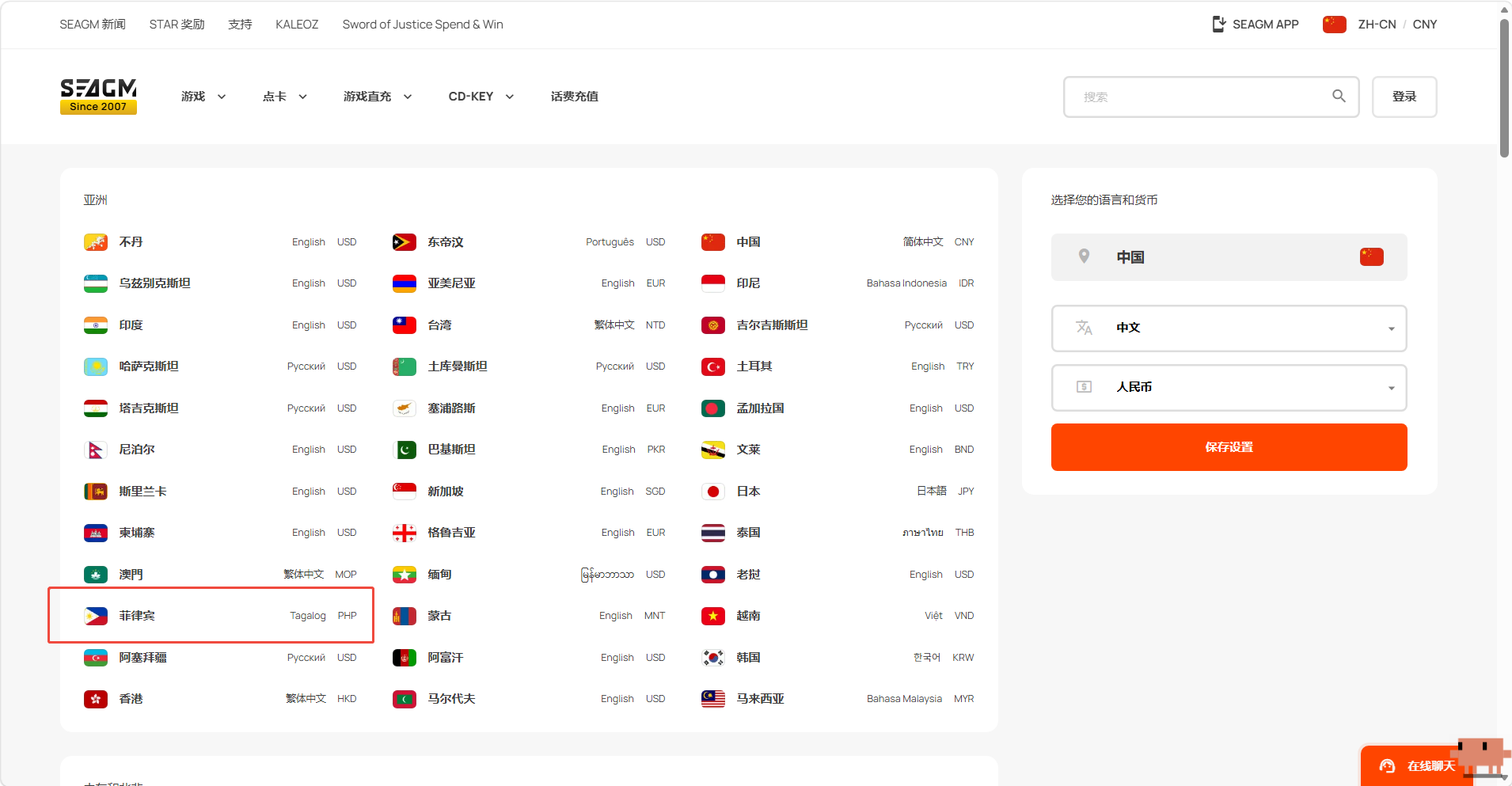Open the 话费充值 page

575,97
